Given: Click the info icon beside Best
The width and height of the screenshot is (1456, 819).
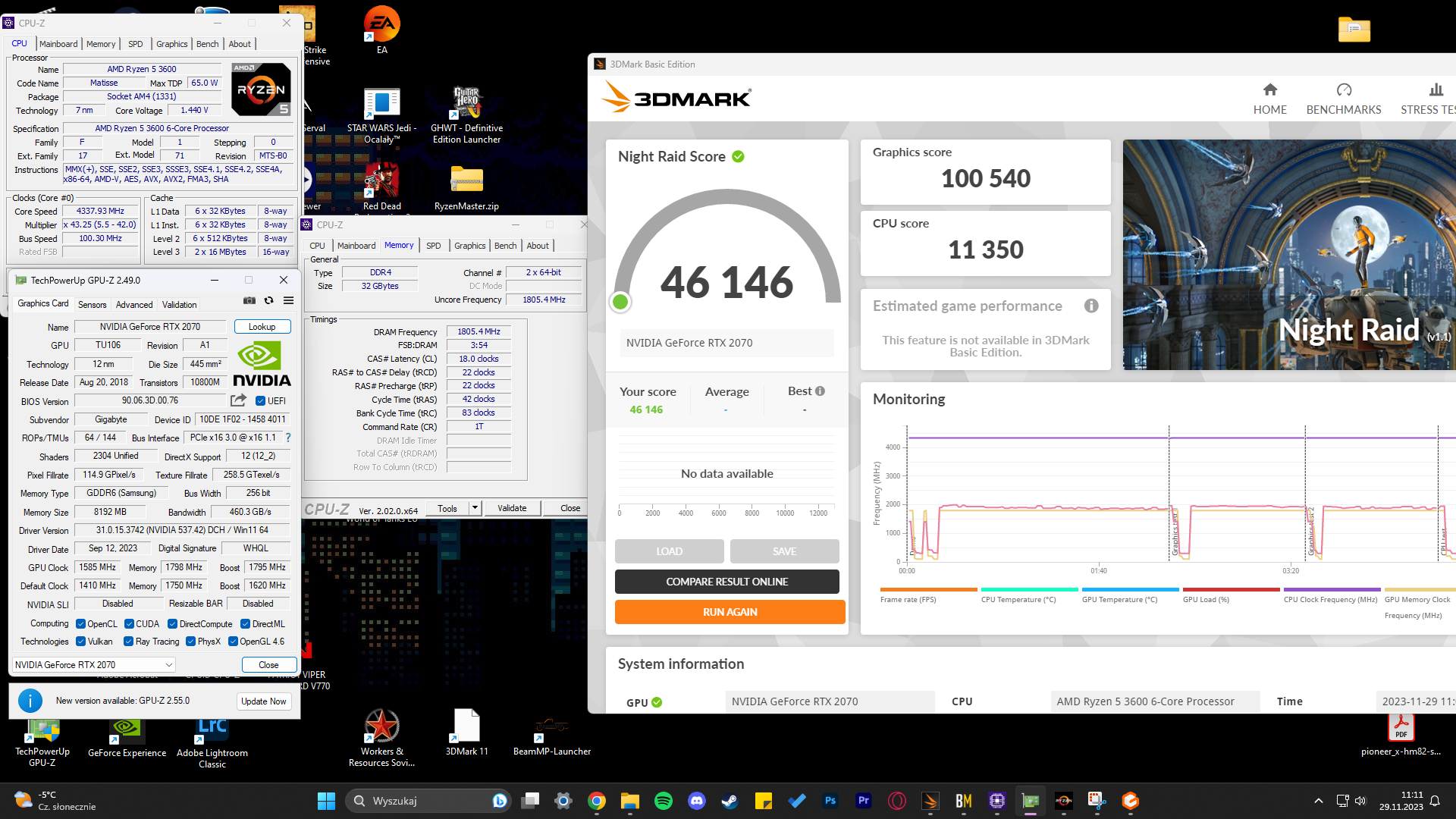Looking at the screenshot, I should (x=820, y=391).
